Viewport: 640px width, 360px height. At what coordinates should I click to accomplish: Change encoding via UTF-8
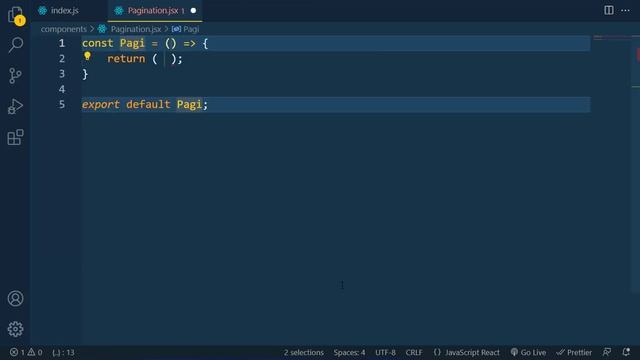click(x=385, y=352)
